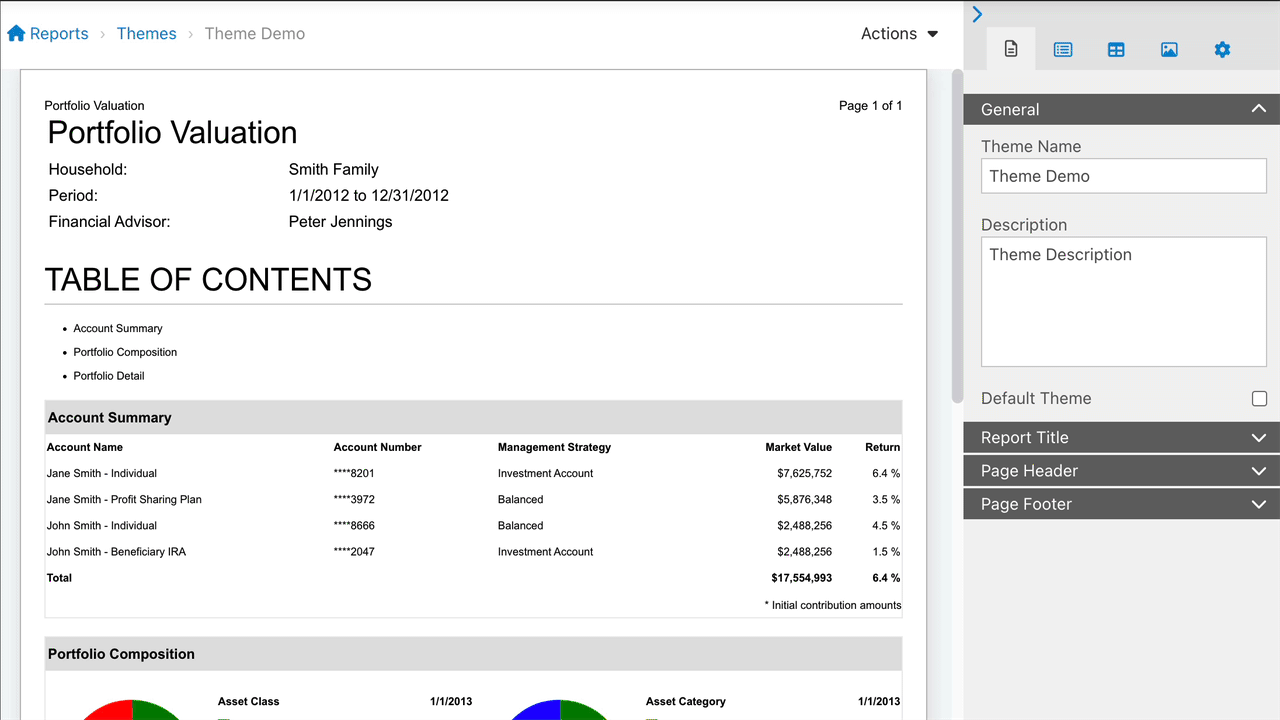
Task: Go to Themes breadcrumb link
Action: pyautogui.click(x=146, y=33)
